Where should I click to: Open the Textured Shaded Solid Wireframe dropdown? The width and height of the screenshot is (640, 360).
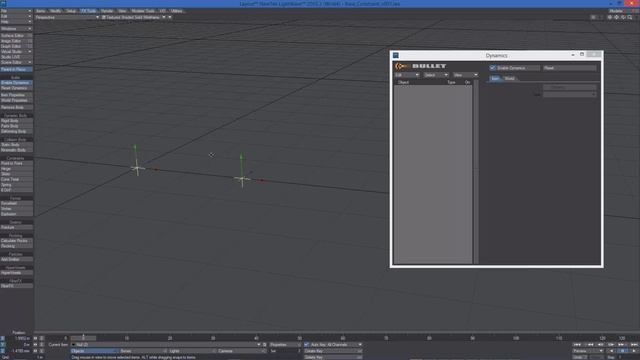133,18
